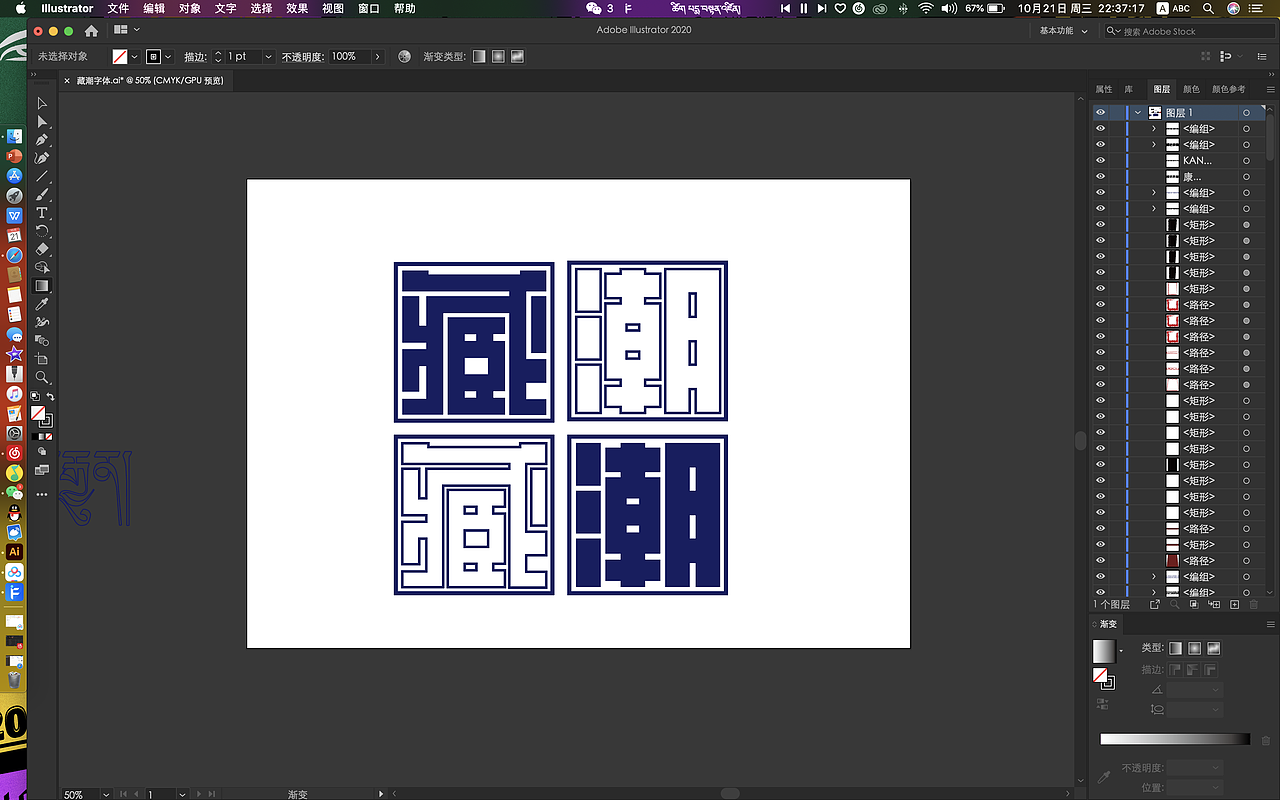
Task: Hide the 图层 1 layer
Action: [1101, 112]
